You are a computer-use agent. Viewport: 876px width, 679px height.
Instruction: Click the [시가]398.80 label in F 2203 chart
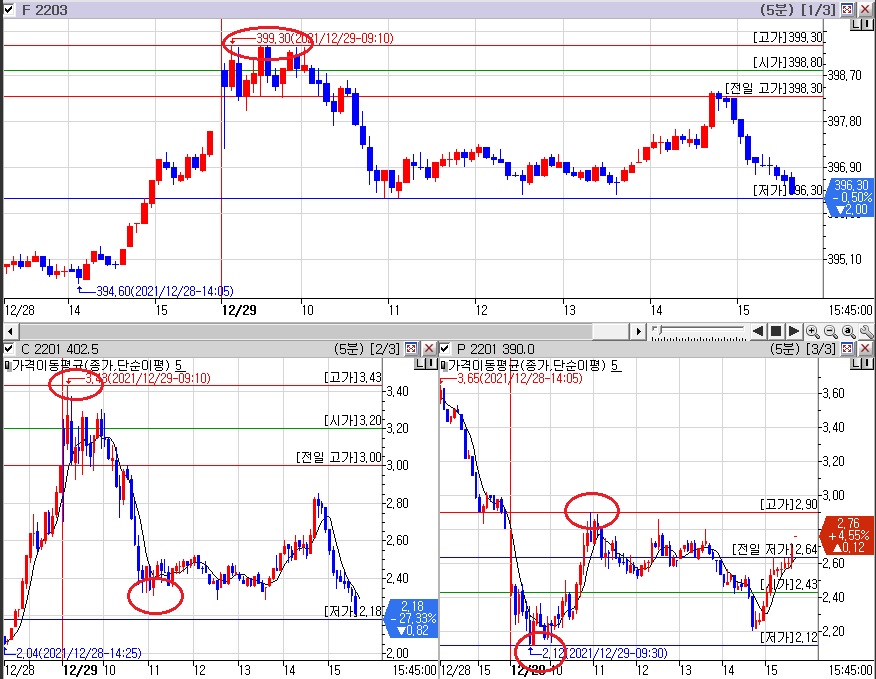click(788, 63)
